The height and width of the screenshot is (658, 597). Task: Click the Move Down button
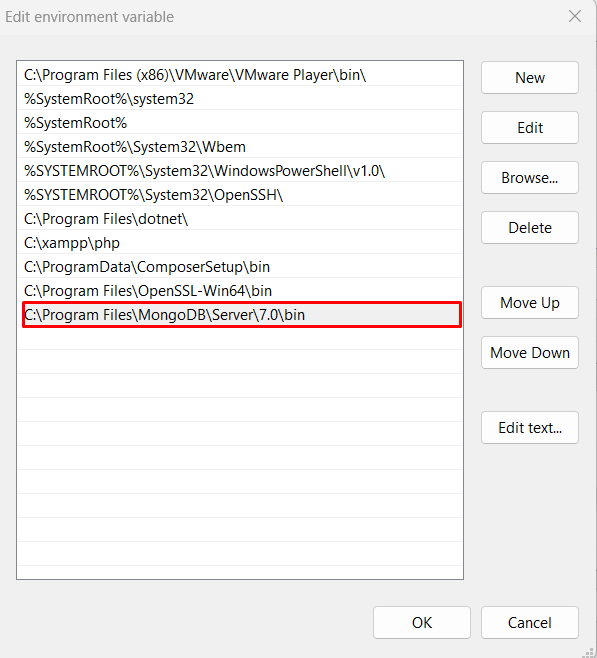(530, 352)
